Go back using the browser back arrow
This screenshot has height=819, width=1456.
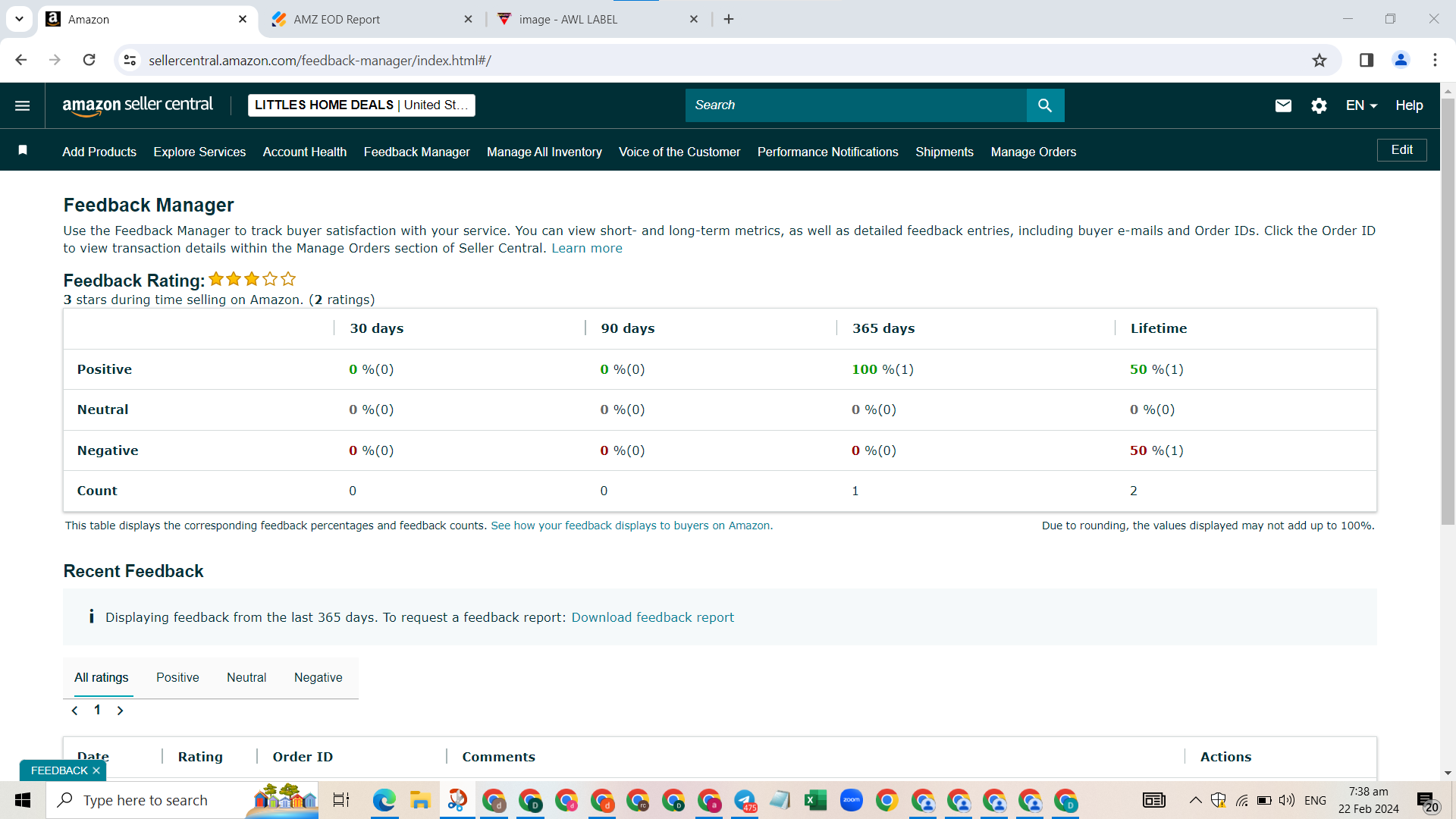pos(21,60)
